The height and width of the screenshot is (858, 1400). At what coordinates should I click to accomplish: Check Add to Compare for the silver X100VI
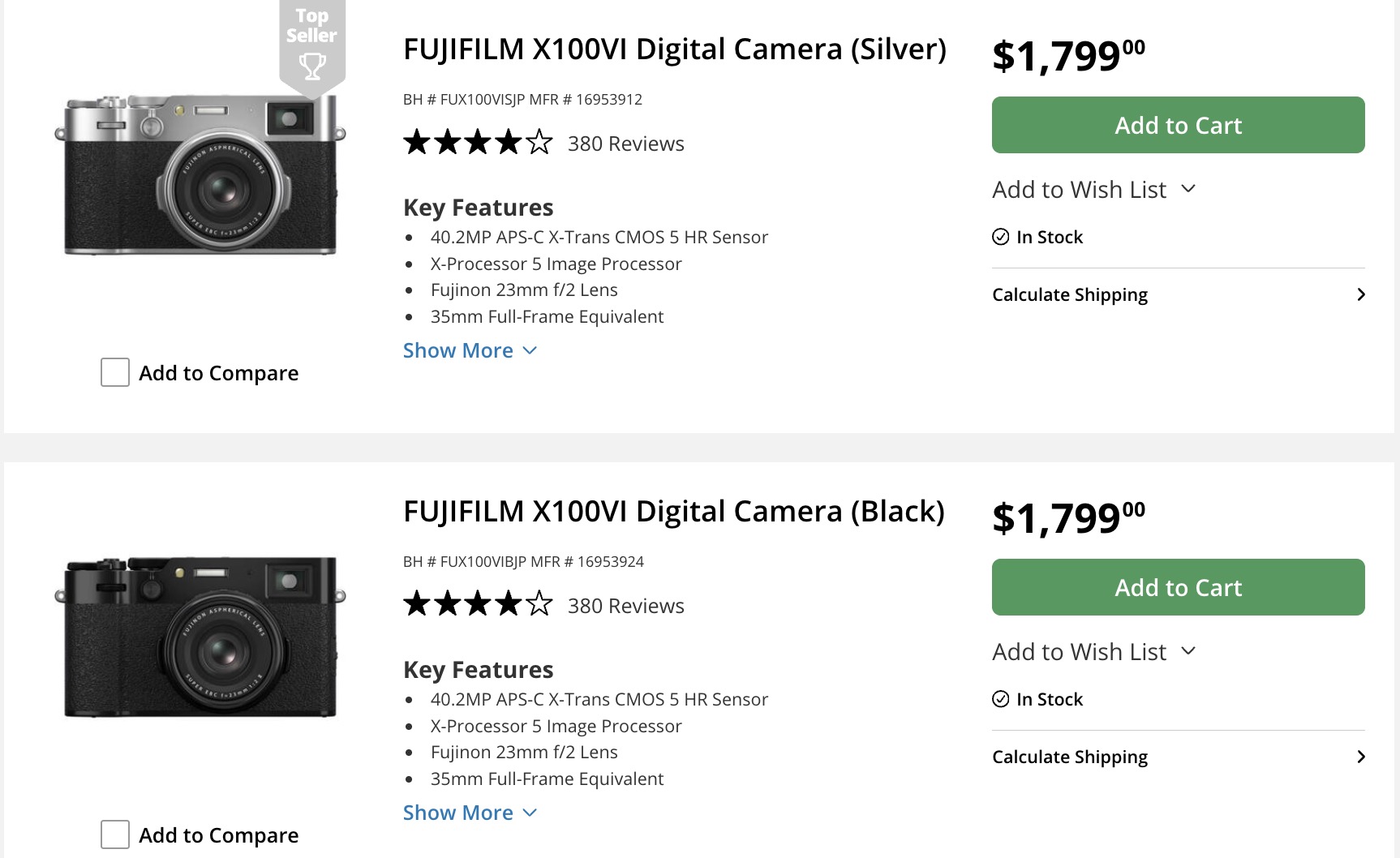pos(114,372)
